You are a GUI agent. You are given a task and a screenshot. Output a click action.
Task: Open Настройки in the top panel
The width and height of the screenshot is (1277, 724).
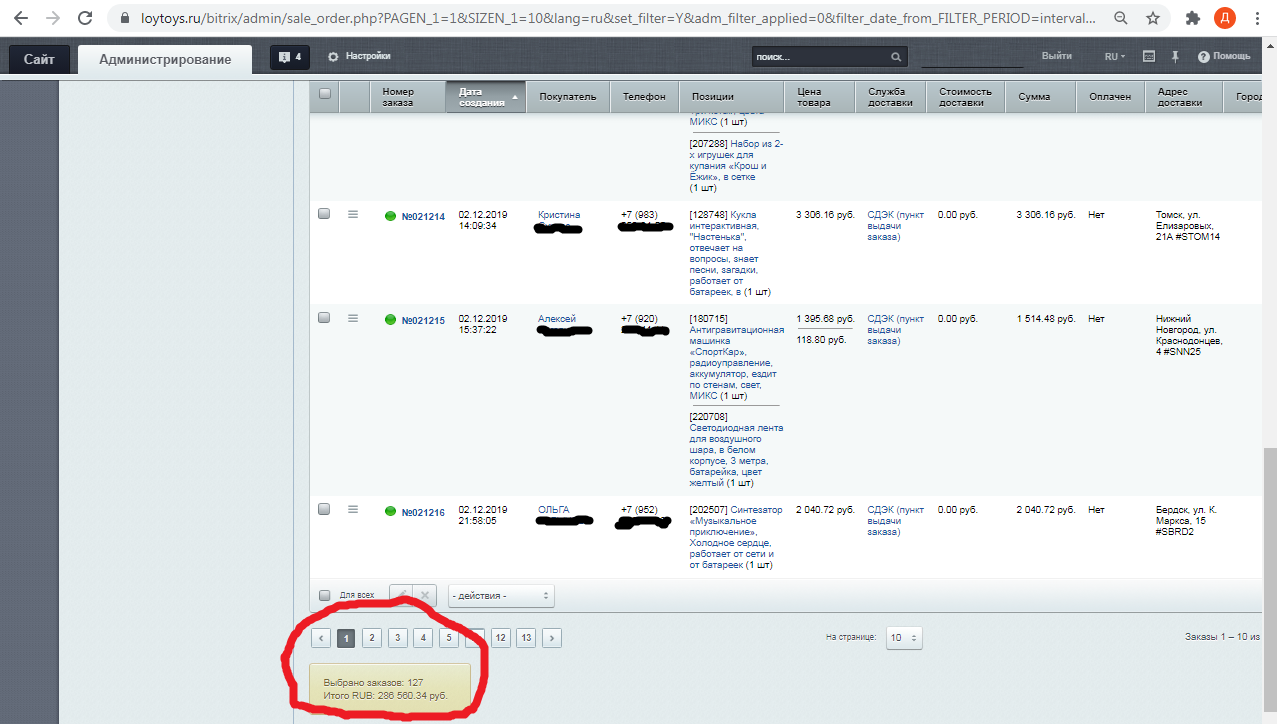[x=359, y=57]
